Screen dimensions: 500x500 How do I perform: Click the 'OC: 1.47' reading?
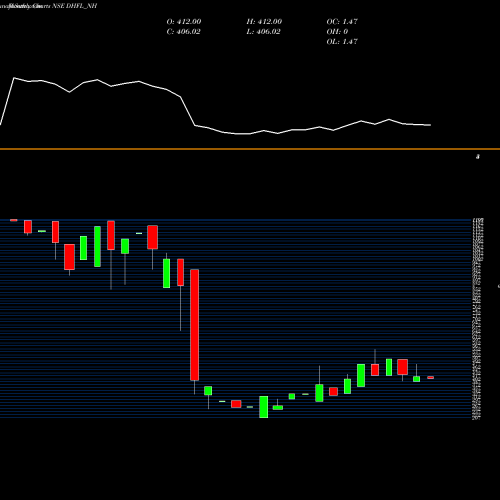point(342,22)
